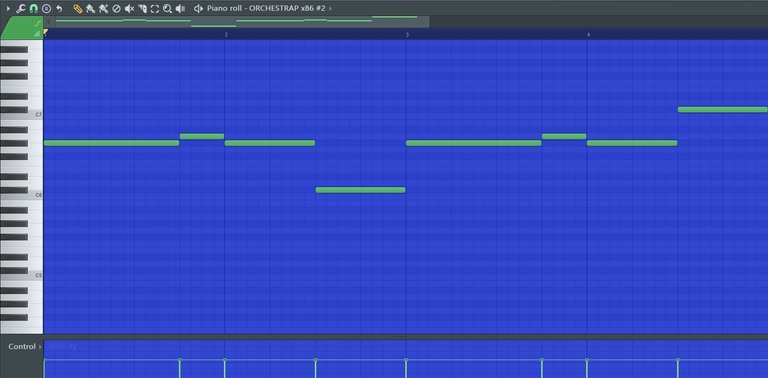Open the wrench tools menu
This screenshot has width=768, height=378.
[x=21, y=8]
